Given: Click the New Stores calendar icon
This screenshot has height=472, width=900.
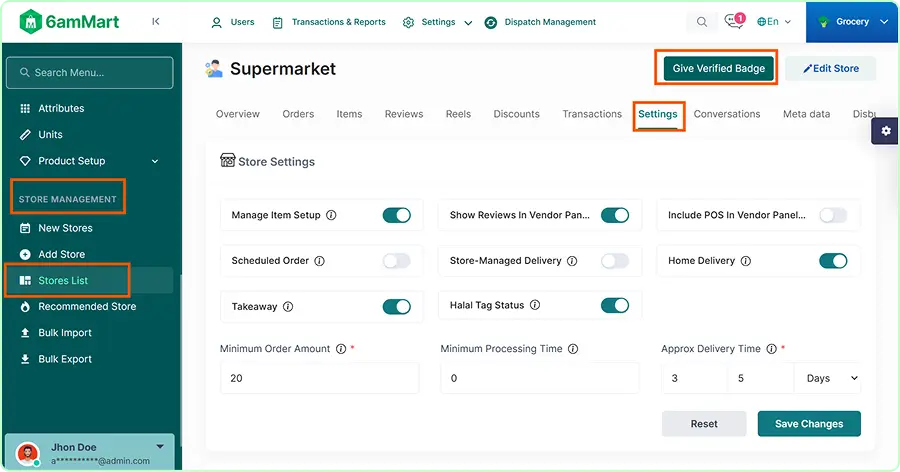Looking at the screenshot, I should (25, 229).
